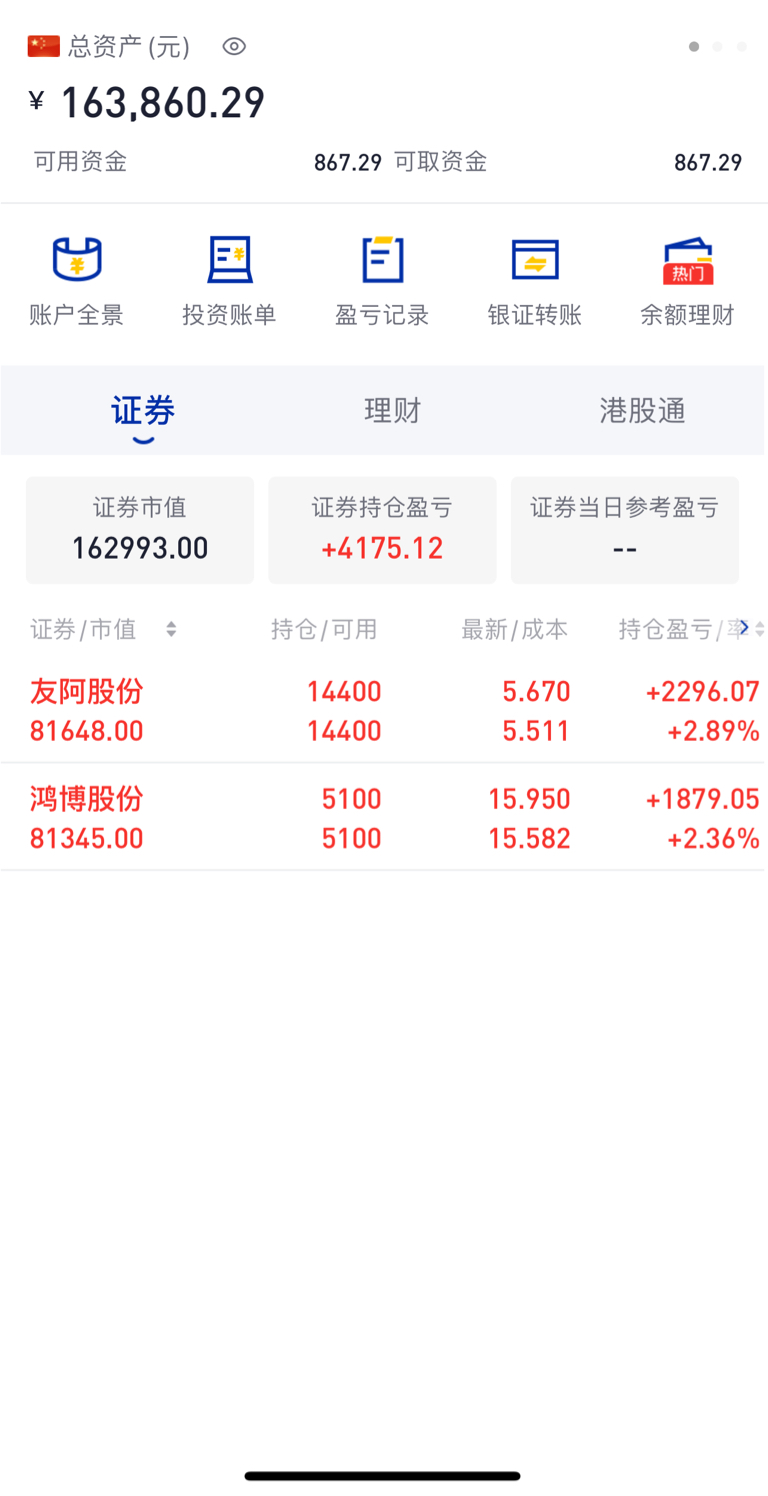Sort the list by the 证券/市值 column arrows
The height and width of the screenshot is (1496, 768).
171,629
